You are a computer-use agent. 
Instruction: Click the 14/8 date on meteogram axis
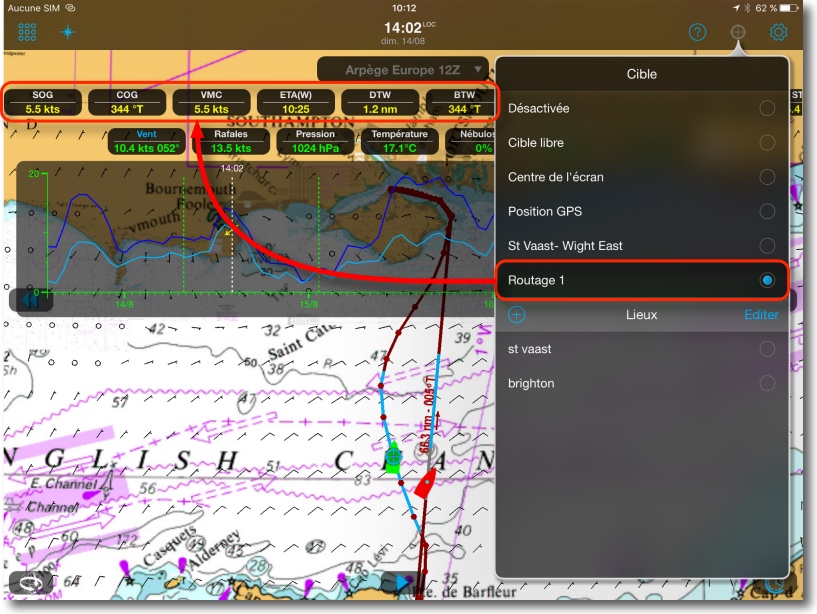click(124, 304)
